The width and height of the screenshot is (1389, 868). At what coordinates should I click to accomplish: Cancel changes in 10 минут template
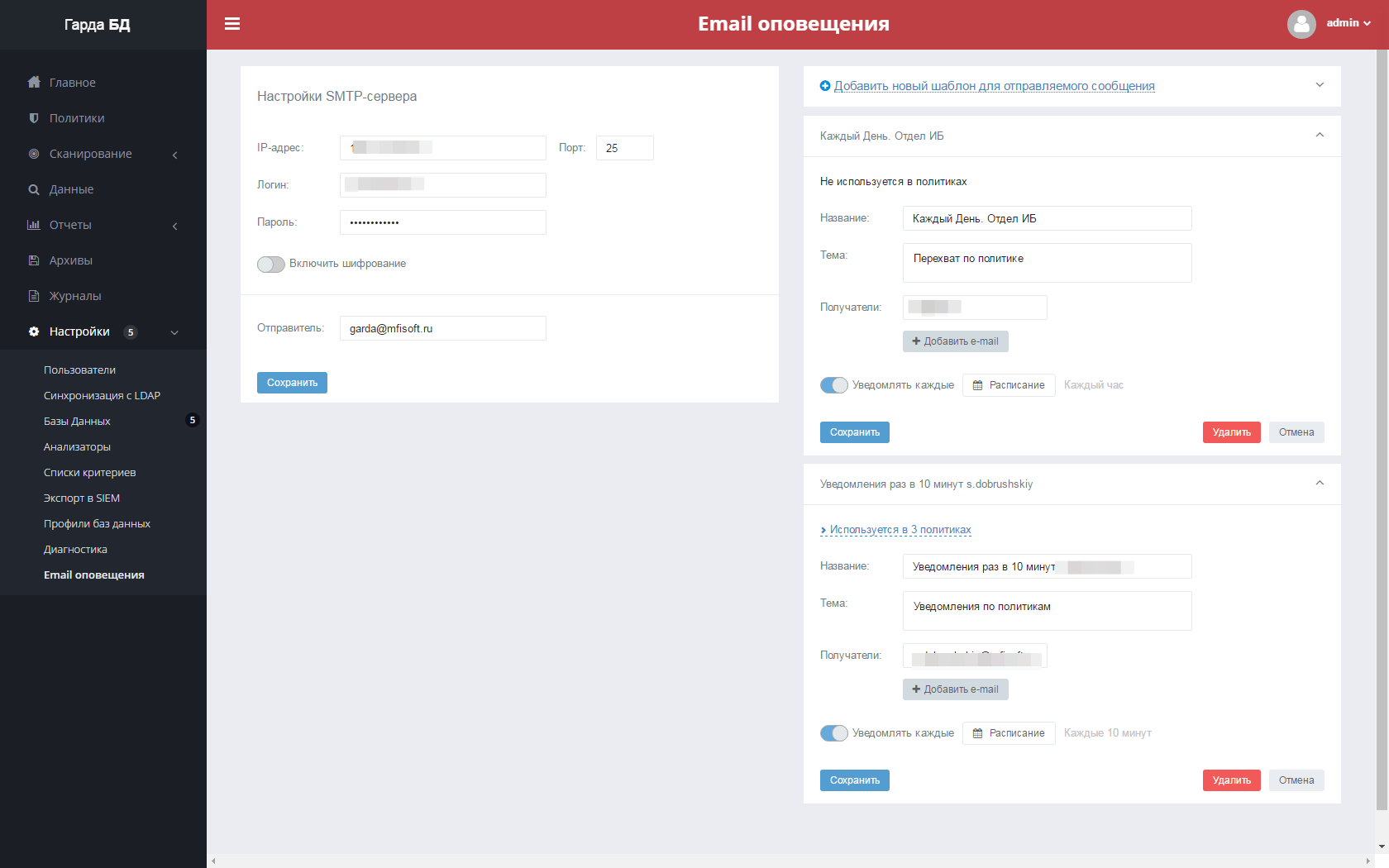1296,780
